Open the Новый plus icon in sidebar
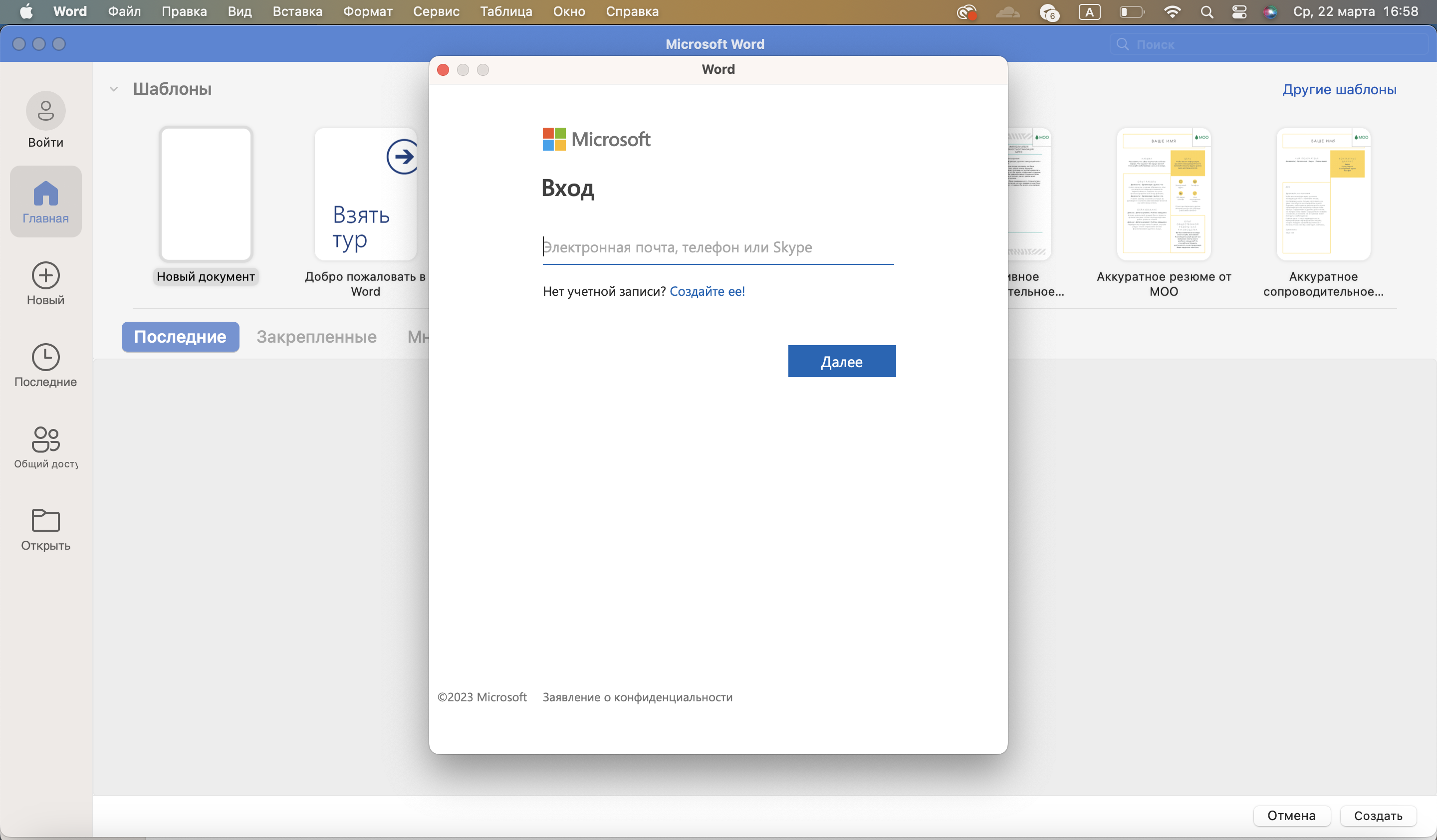1437x840 pixels. (x=45, y=276)
